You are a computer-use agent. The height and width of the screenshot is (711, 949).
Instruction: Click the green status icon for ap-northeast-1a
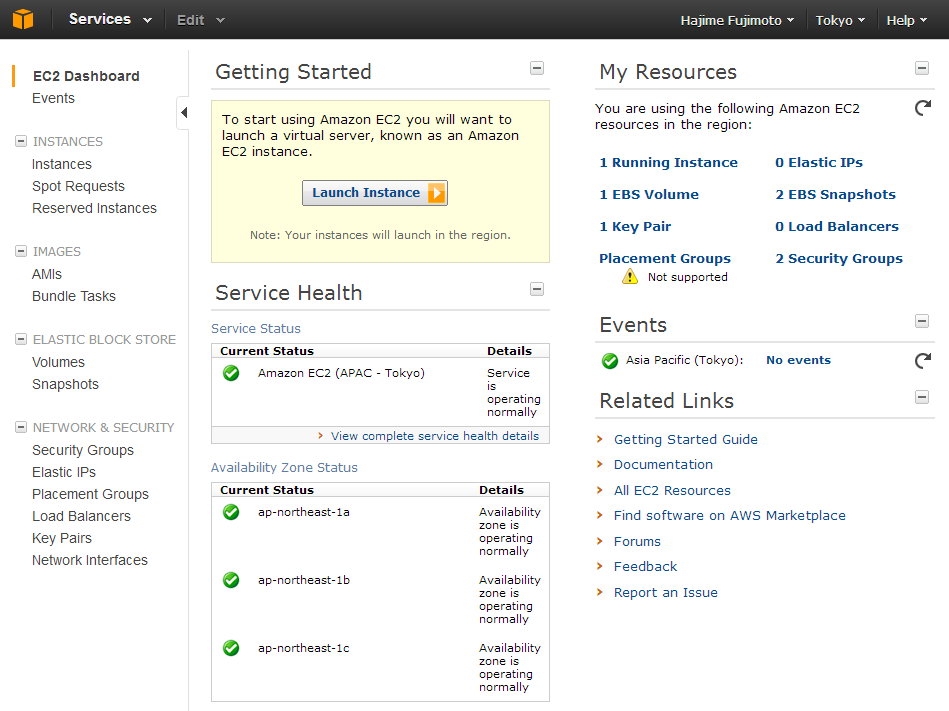231,512
